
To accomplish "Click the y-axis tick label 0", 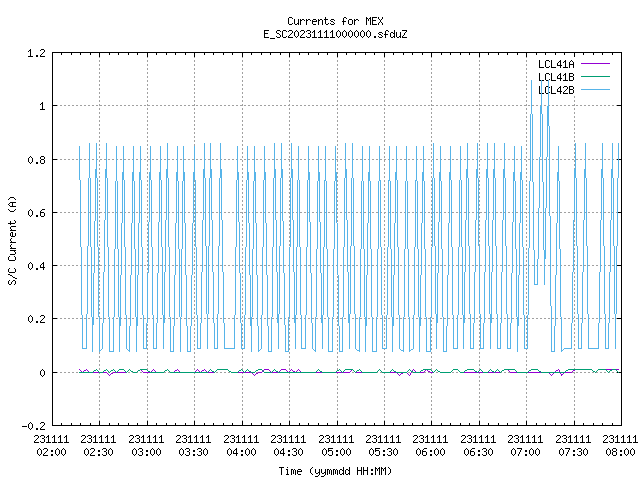I will pos(42,373).
